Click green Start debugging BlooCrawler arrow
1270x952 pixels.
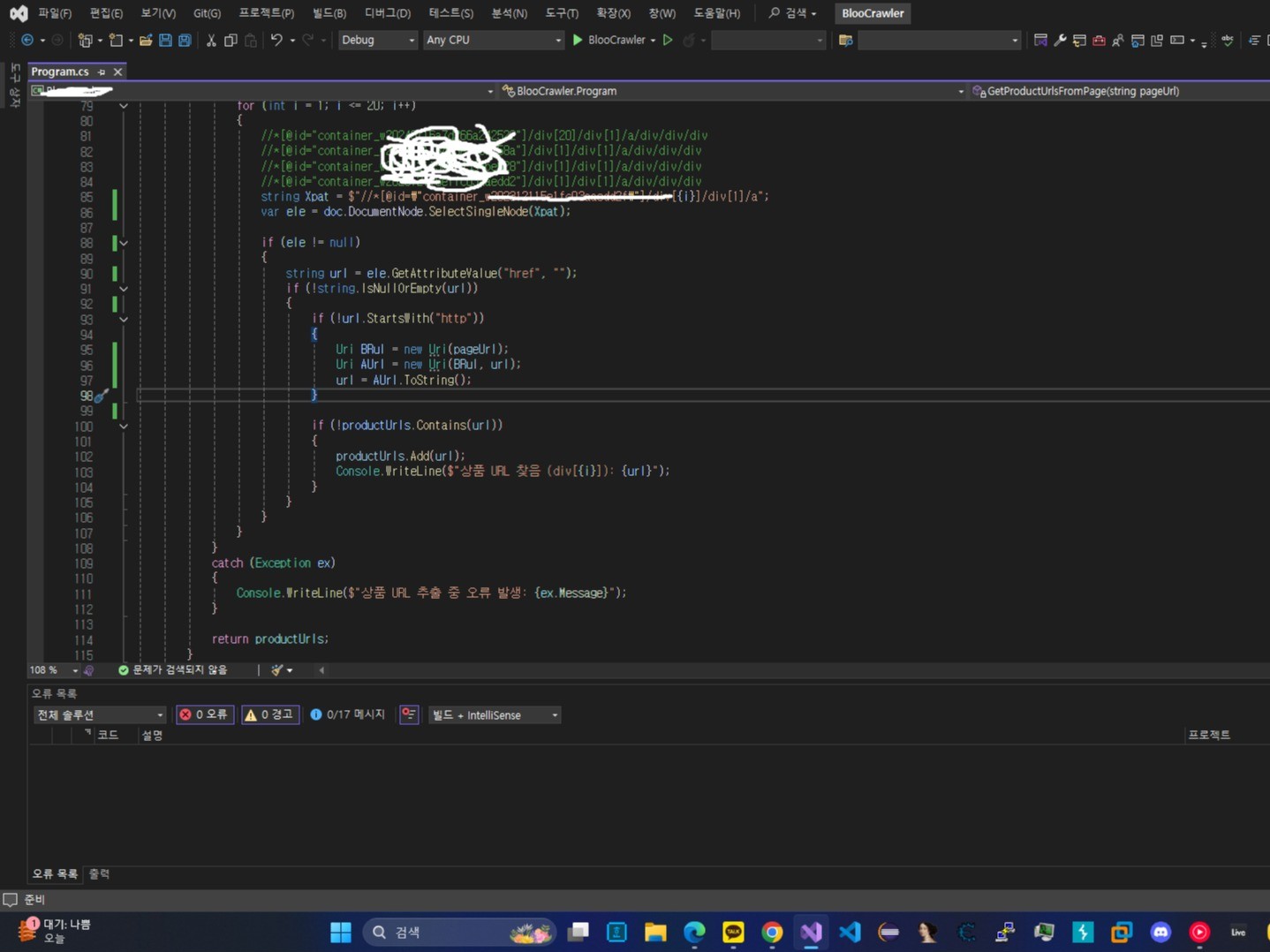point(578,40)
